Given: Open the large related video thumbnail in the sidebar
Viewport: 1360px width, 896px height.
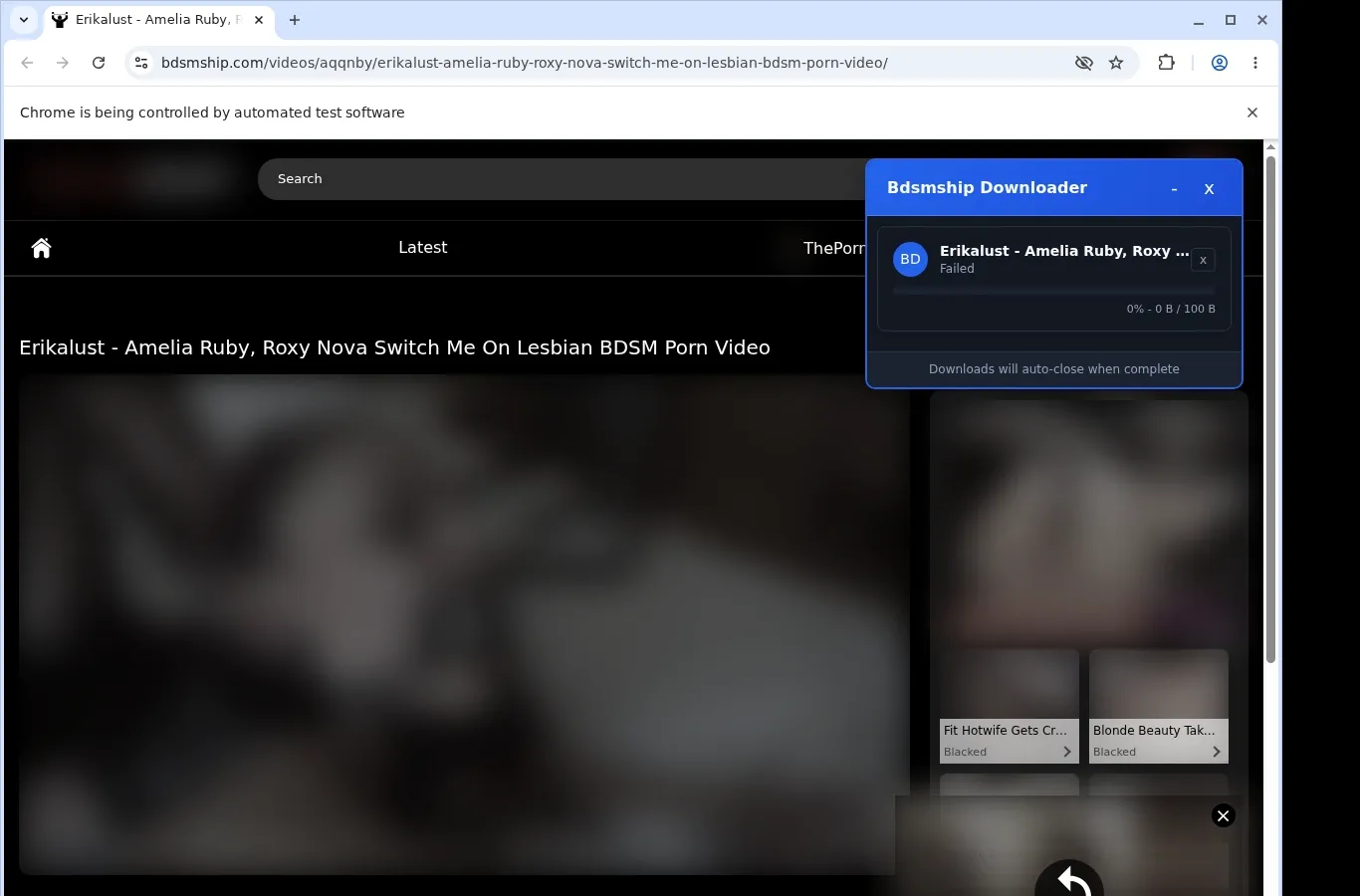Looking at the screenshot, I should tap(1089, 520).
